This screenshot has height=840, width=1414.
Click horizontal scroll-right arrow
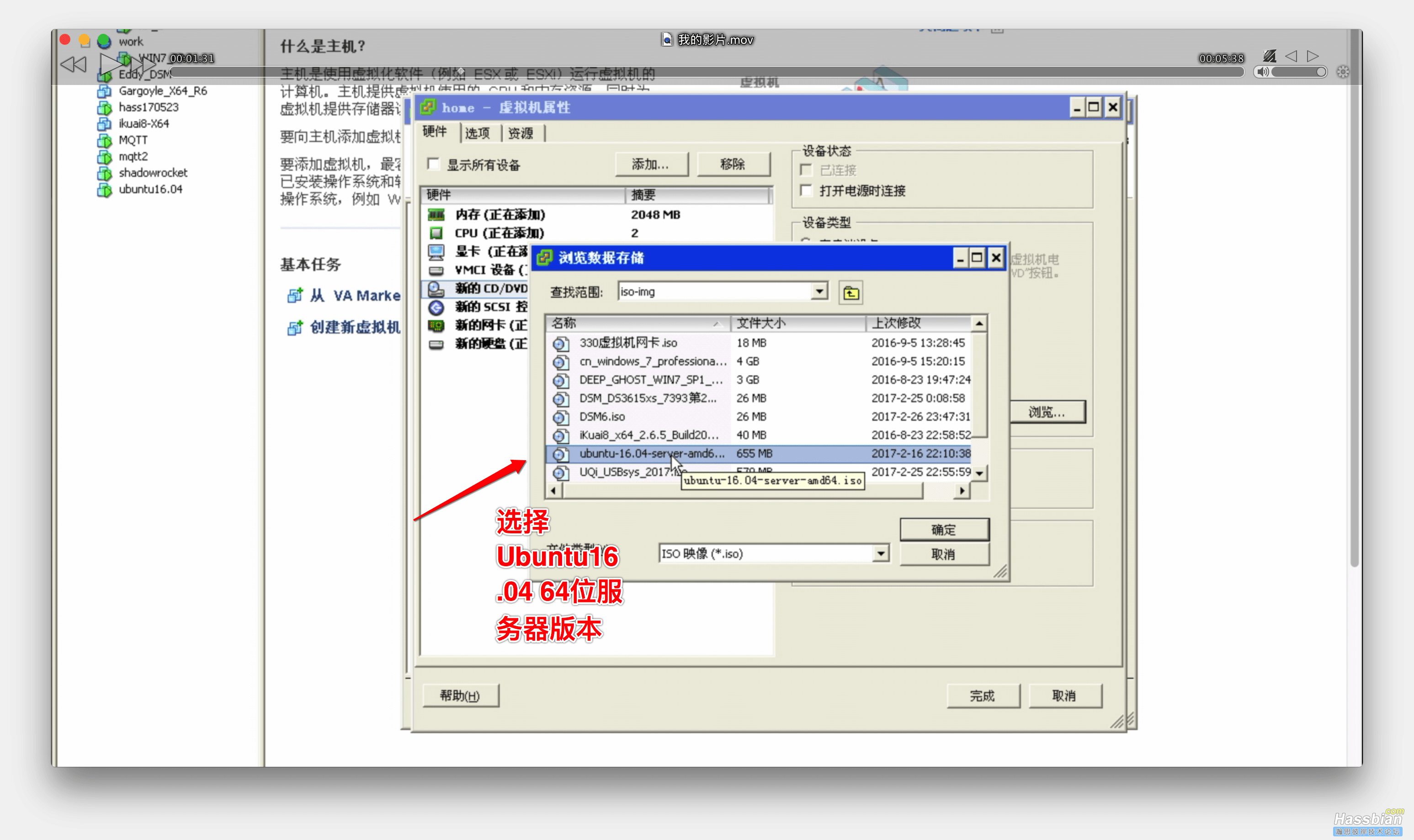962,491
